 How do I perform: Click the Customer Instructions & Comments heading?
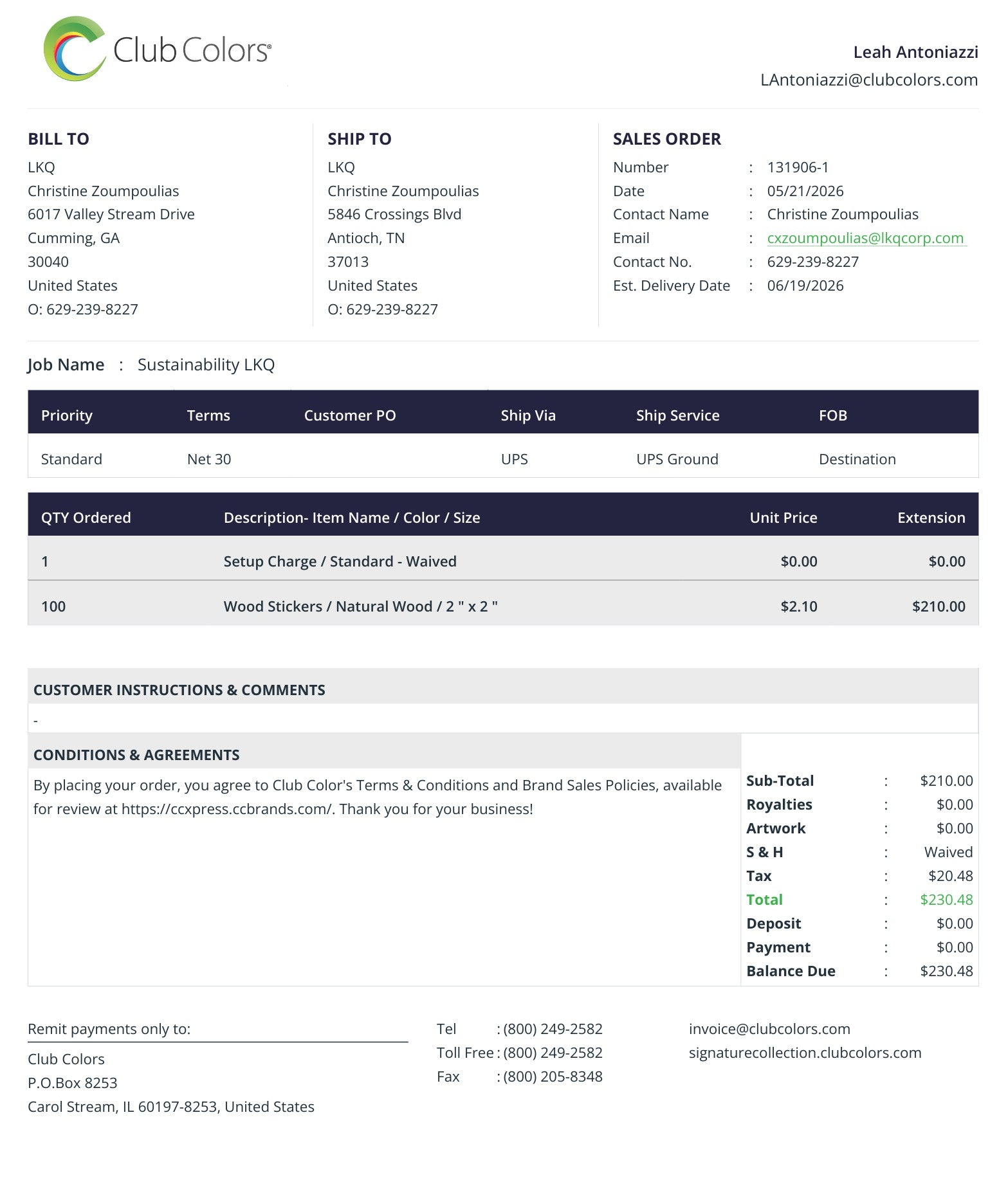(x=179, y=690)
